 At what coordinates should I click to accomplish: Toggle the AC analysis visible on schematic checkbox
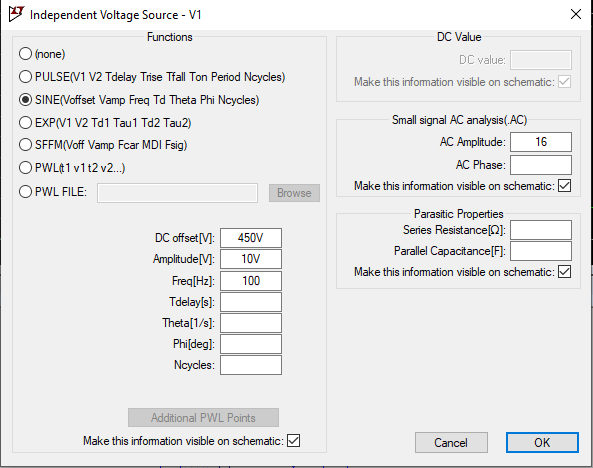coord(564,186)
